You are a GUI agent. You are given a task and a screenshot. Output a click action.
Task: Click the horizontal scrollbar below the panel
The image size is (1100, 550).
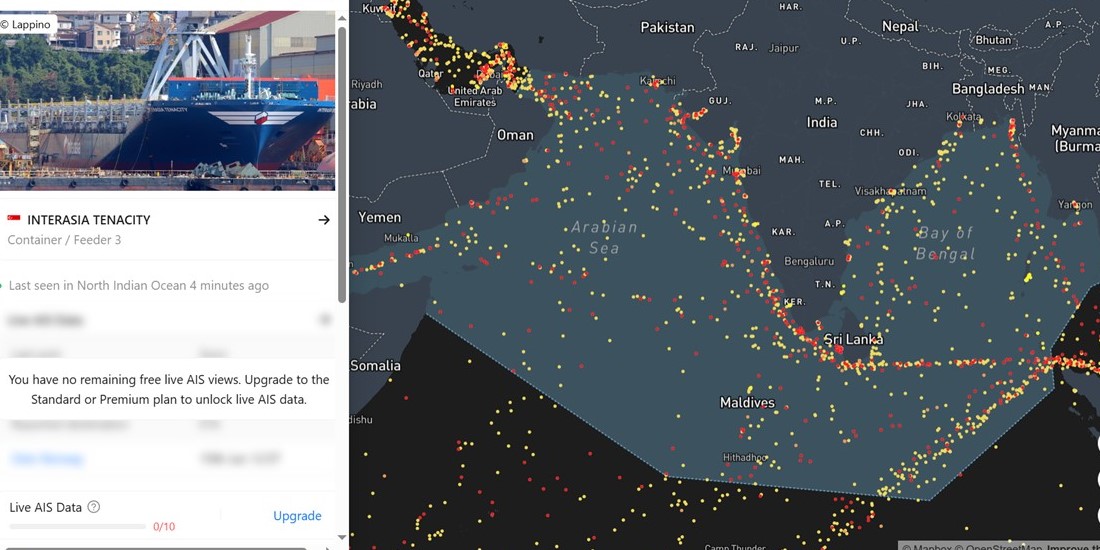(154, 548)
